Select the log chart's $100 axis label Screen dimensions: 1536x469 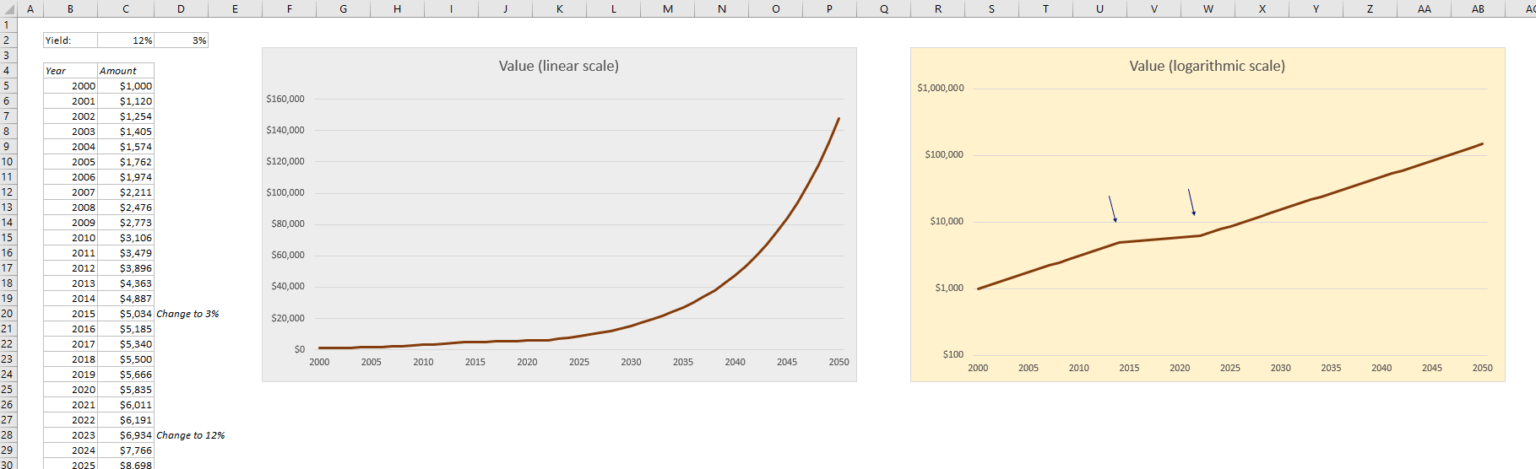[x=951, y=355]
